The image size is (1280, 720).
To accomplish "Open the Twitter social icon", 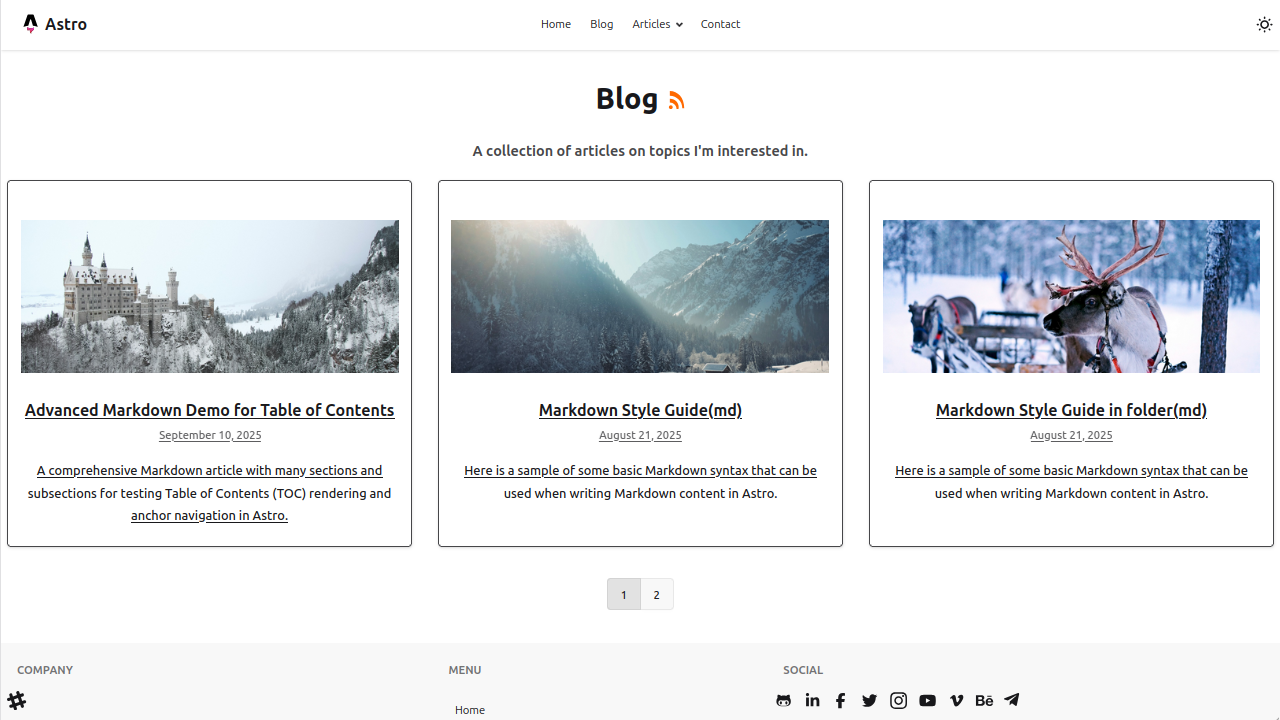I will coord(869,700).
